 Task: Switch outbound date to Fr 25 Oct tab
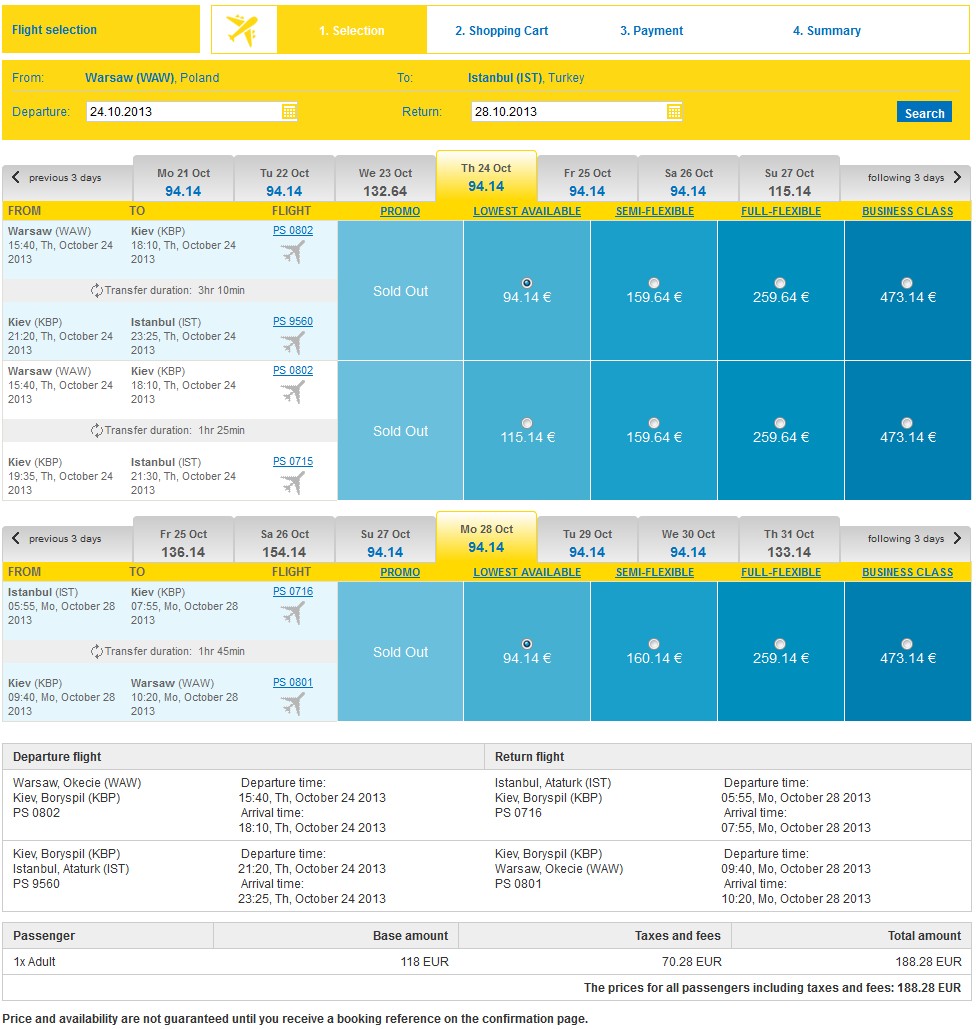tap(587, 180)
